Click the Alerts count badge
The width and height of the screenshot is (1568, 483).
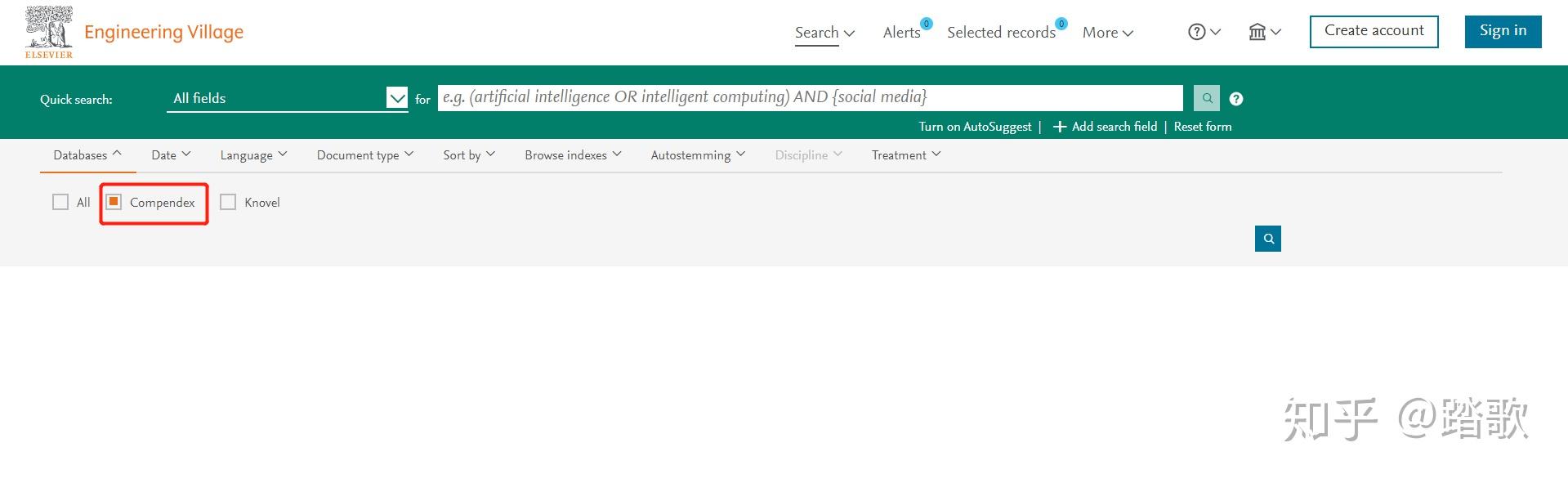tap(927, 24)
